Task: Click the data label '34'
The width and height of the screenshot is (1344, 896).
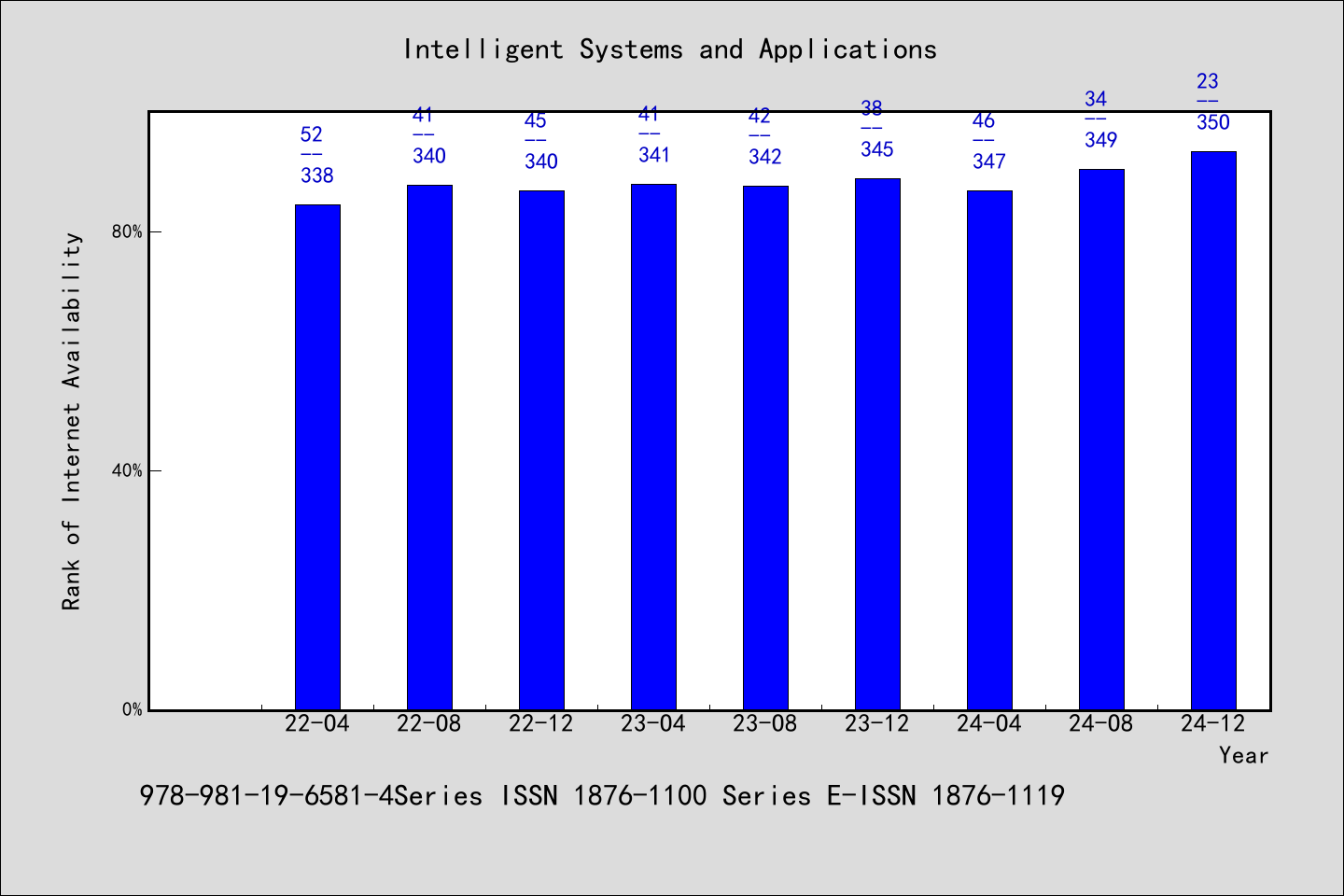Action: pyautogui.click(x=1095, y=99)
